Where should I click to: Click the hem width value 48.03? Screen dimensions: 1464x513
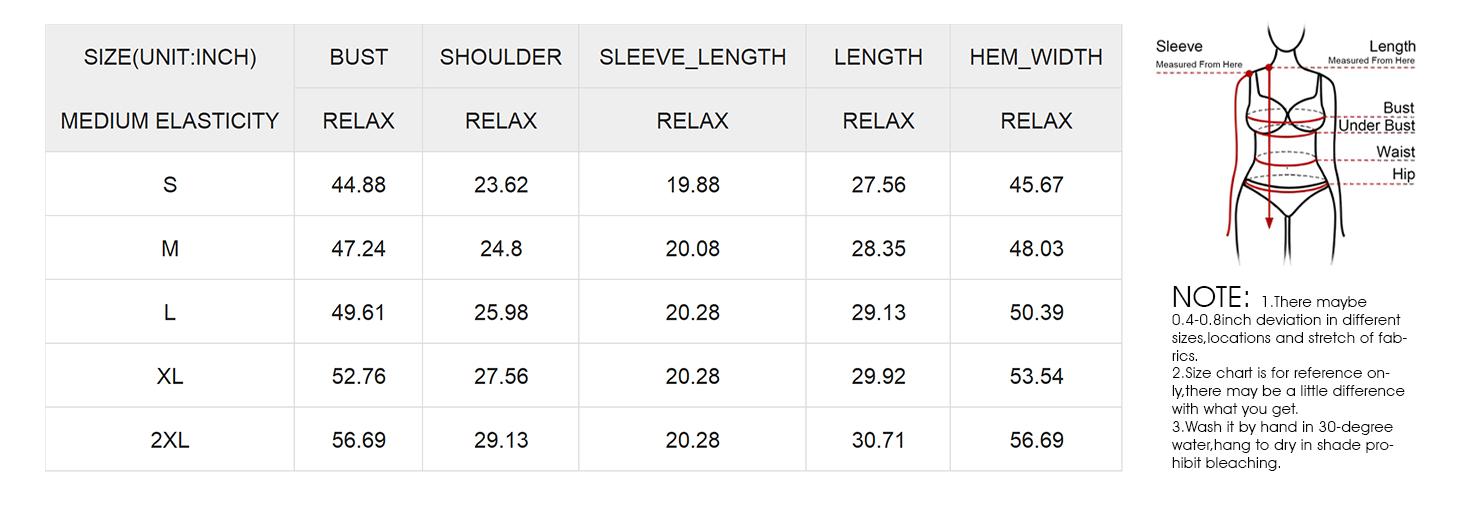[1036, 249]
